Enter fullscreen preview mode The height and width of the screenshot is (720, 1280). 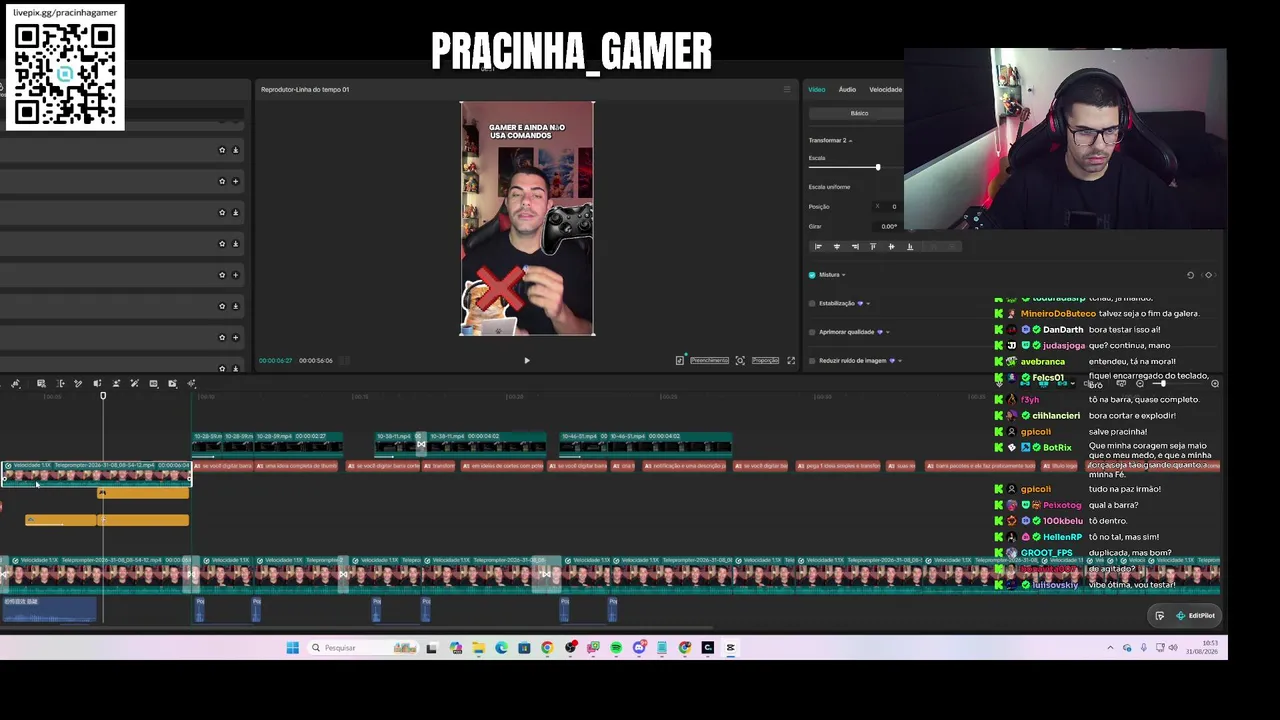click(x=791, y=360)
